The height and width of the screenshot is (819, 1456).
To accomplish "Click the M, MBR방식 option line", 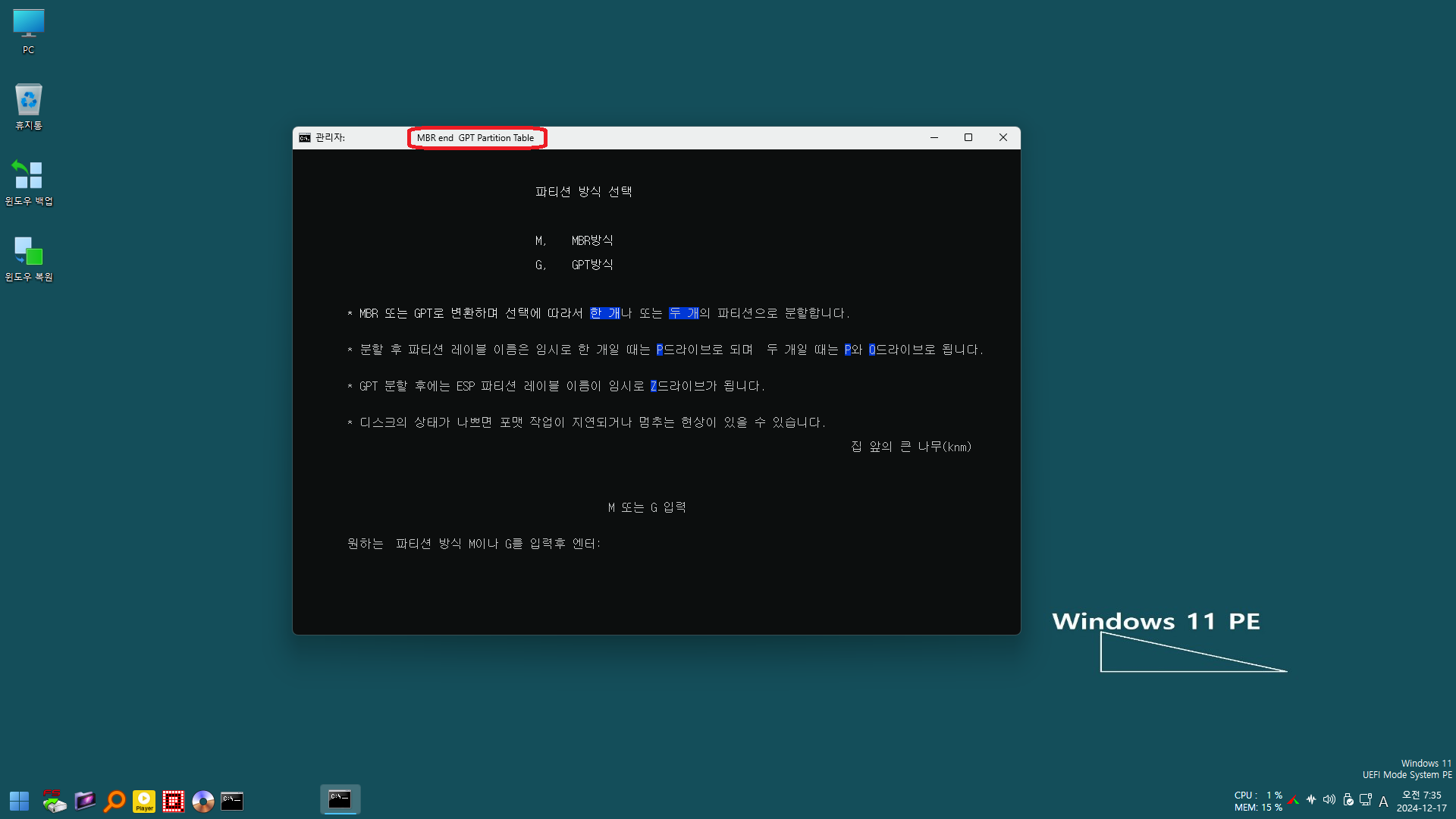I will (574, 240).
